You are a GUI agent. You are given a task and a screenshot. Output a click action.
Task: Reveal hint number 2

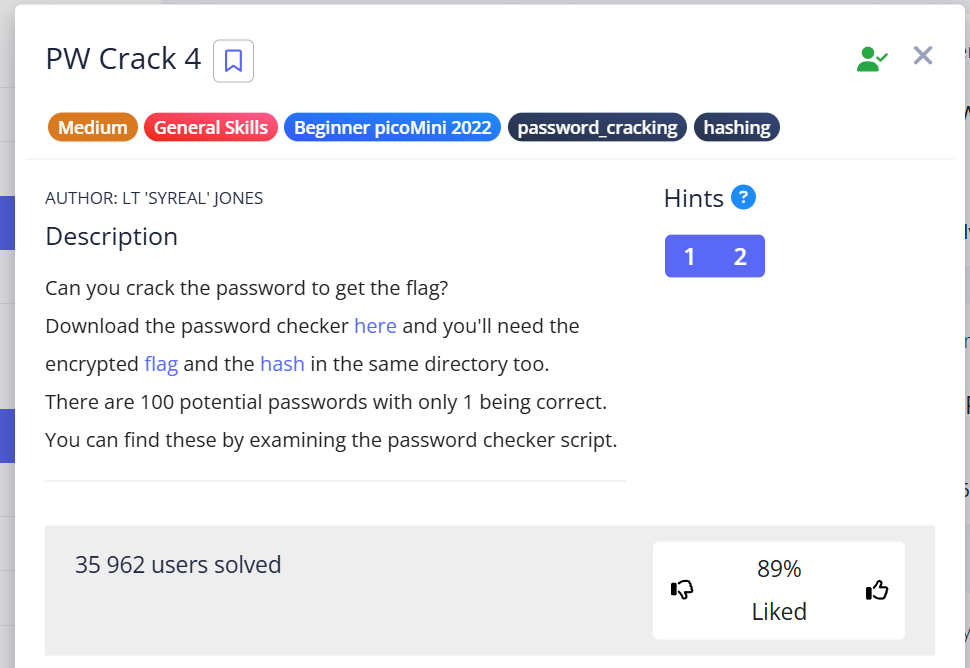(x=740, y=256)
